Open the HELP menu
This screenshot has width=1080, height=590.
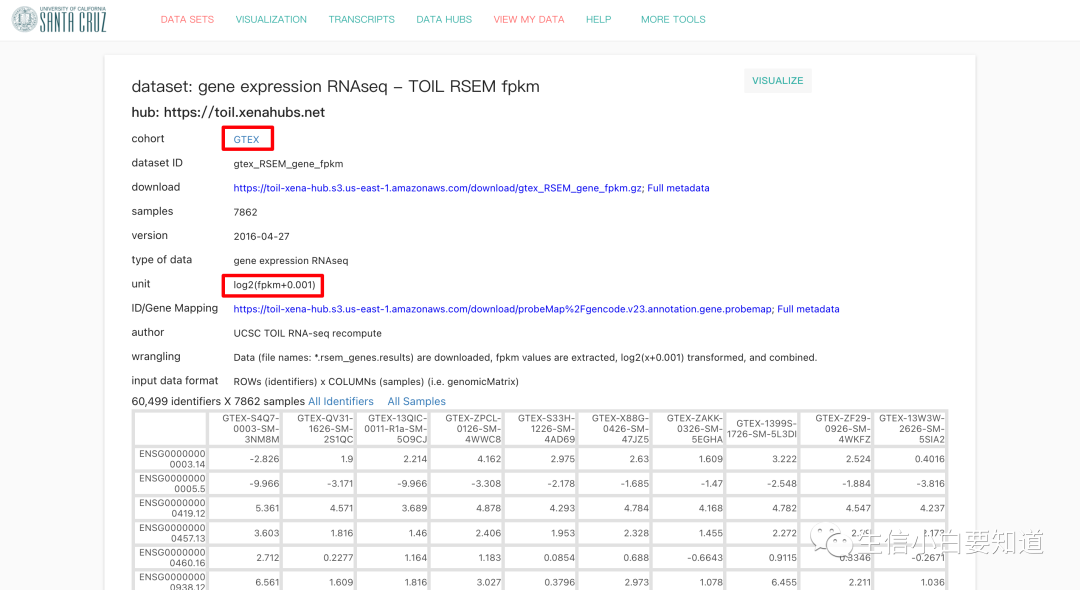599,19
